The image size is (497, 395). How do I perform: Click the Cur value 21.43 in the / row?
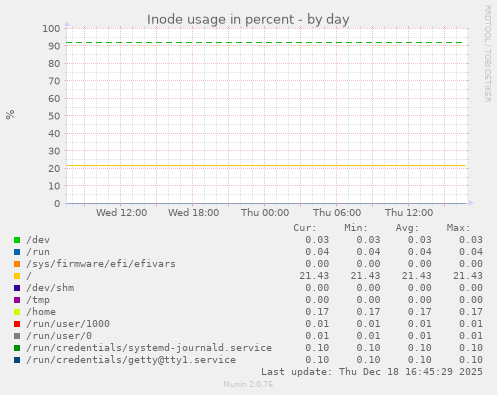[314, 276]
